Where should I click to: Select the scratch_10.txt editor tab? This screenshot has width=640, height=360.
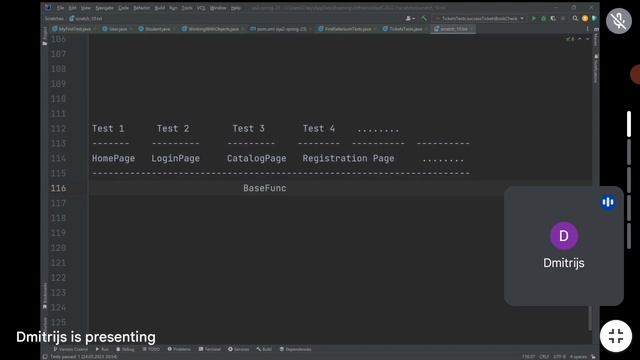pyautogui.click(x=452, y=29)
